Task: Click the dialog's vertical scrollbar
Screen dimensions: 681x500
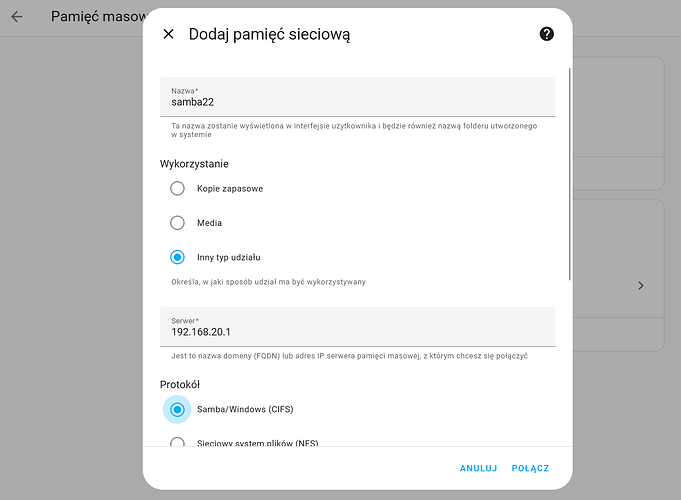Action: point(570,172)
